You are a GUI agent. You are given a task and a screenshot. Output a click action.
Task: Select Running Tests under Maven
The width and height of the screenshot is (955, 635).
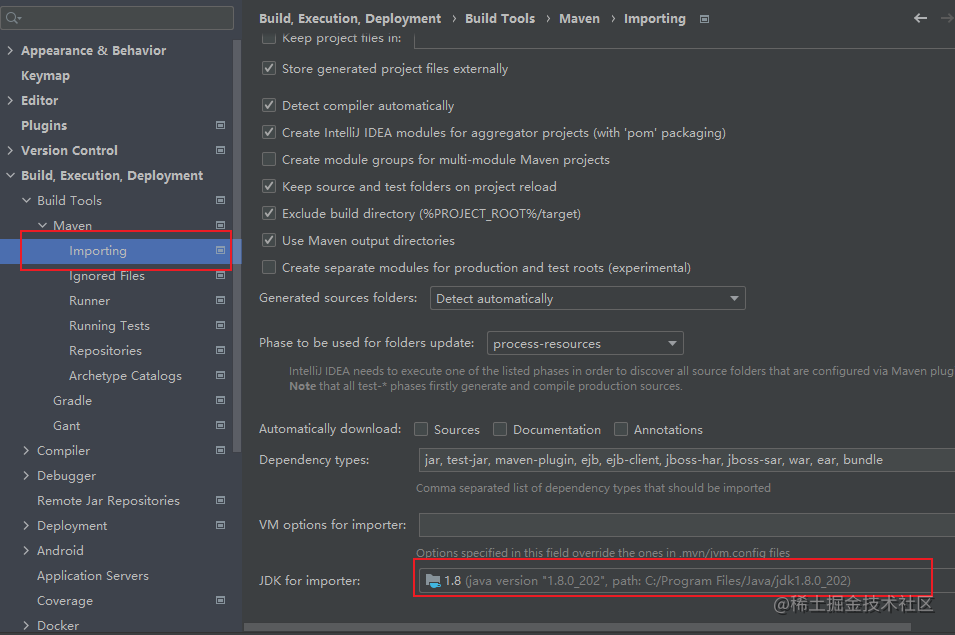[109, 326]
